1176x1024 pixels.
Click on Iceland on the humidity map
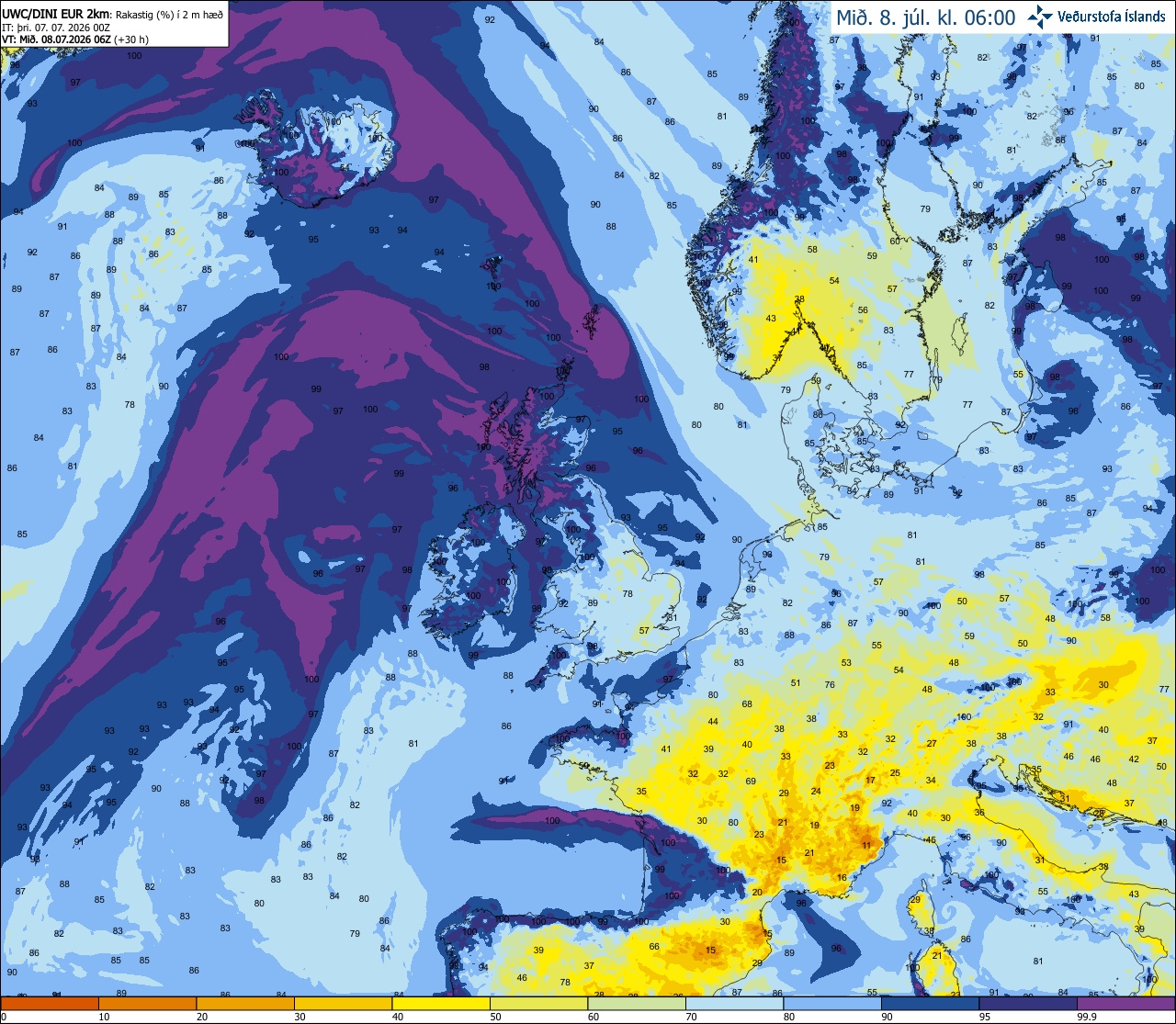pos(317,147)
